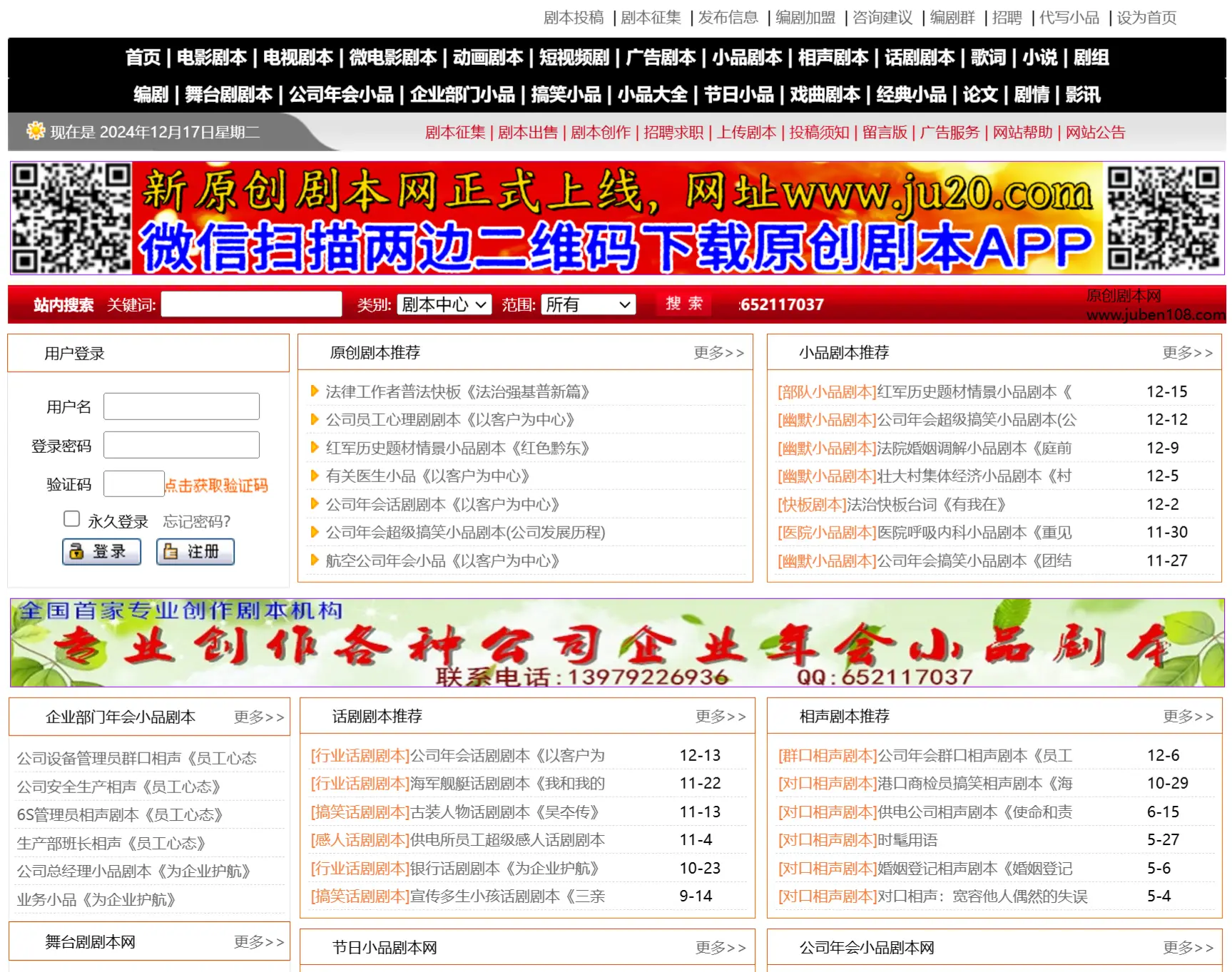The width and height of the screenshot is (1232, 972).
Task: Click 点击获取验证码 link
Action: [x=216, y=486]
